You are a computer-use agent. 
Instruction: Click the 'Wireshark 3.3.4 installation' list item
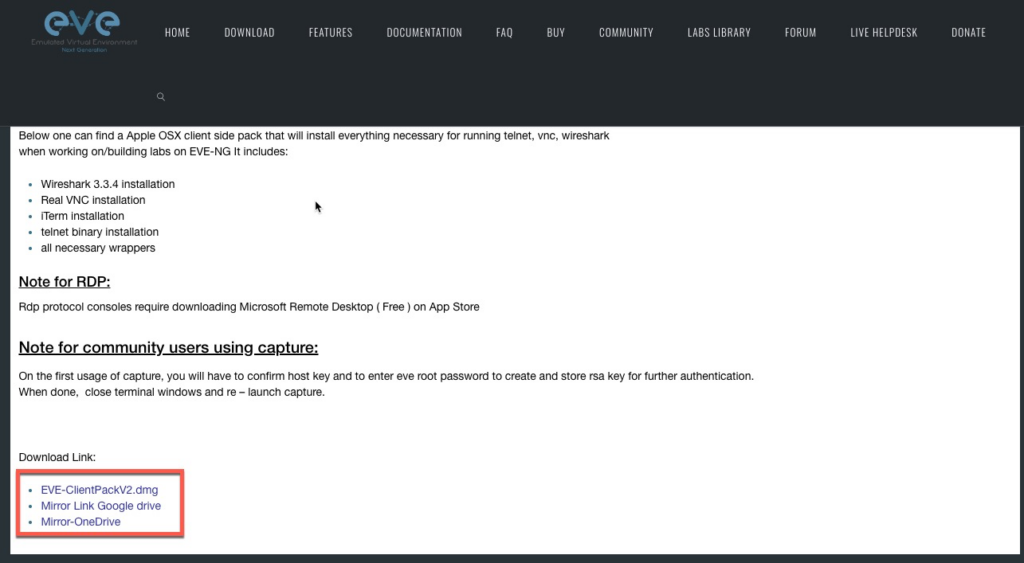pyautogui.click(x=108, y=184)
